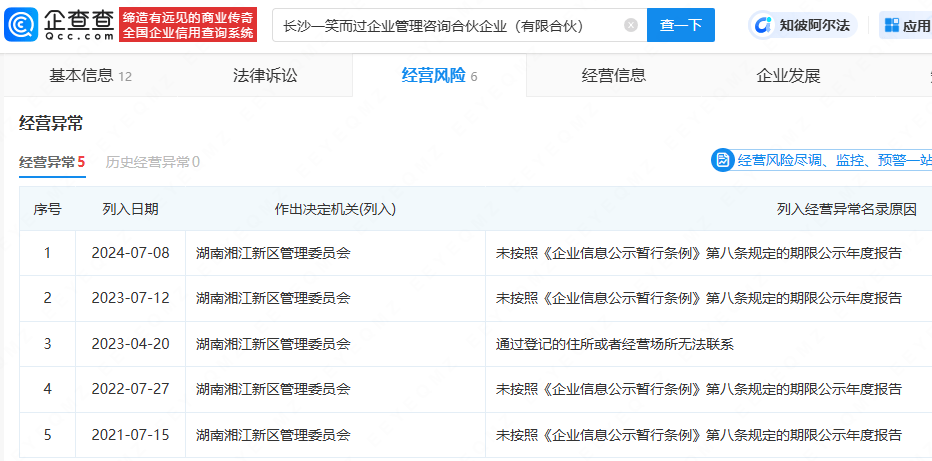Open the 企业发展 tab
This screenshot has width=932, height=461.
click(788, 76)
